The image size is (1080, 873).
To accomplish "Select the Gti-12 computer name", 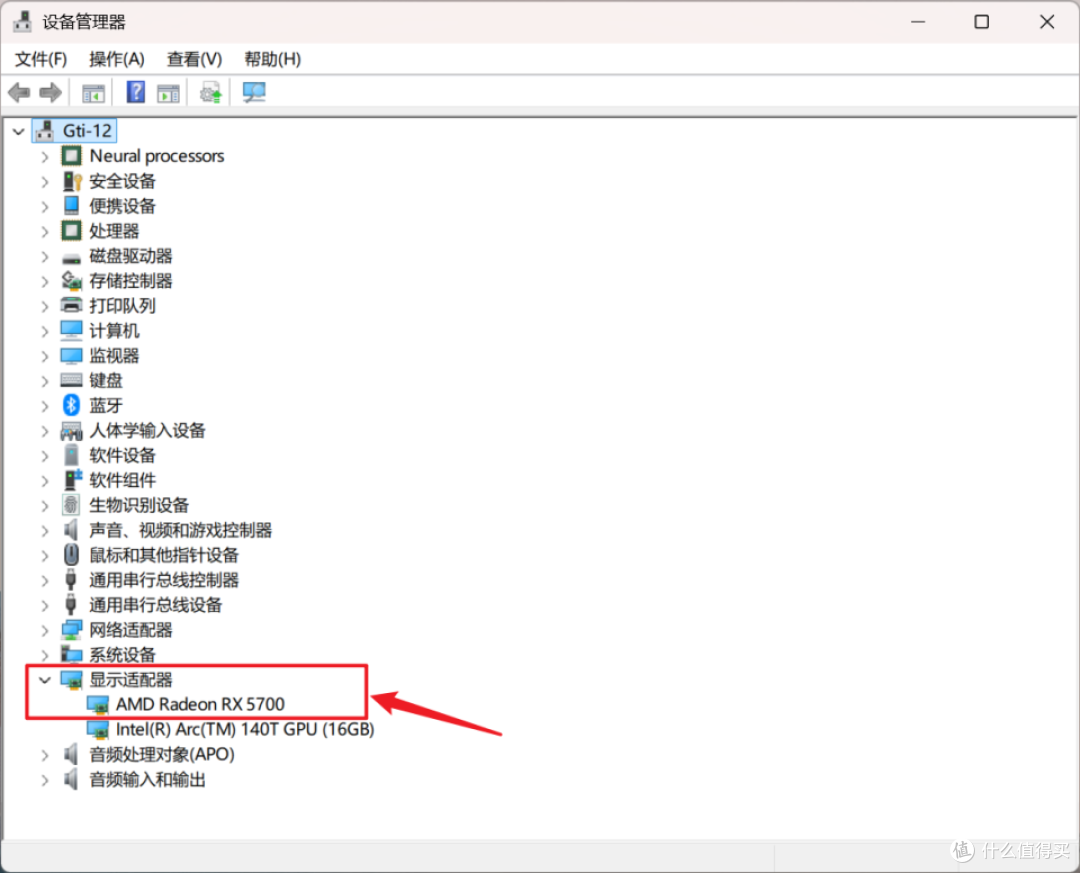I will (x=87, y=131).
